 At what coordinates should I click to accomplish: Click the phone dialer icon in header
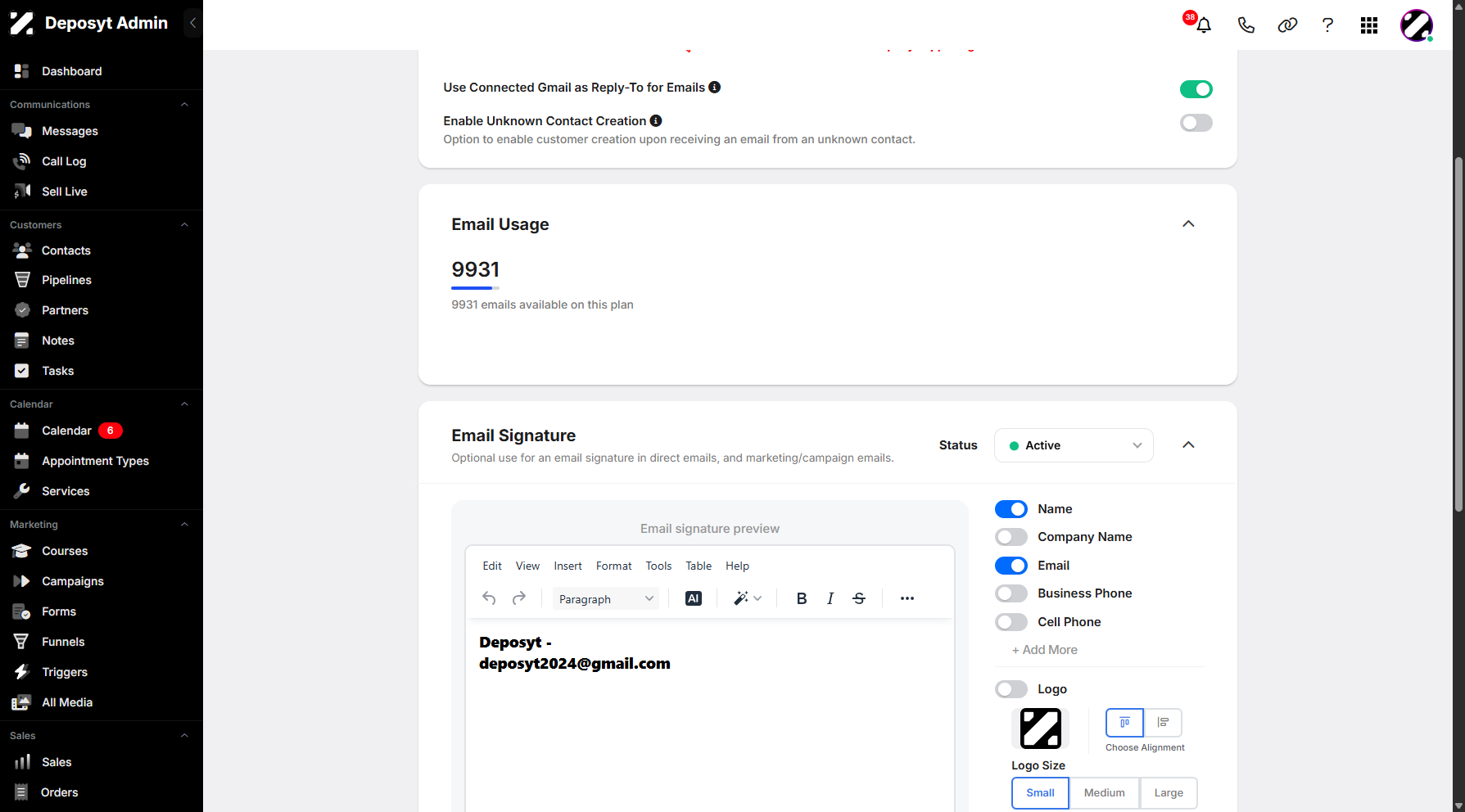[1246, 25]
